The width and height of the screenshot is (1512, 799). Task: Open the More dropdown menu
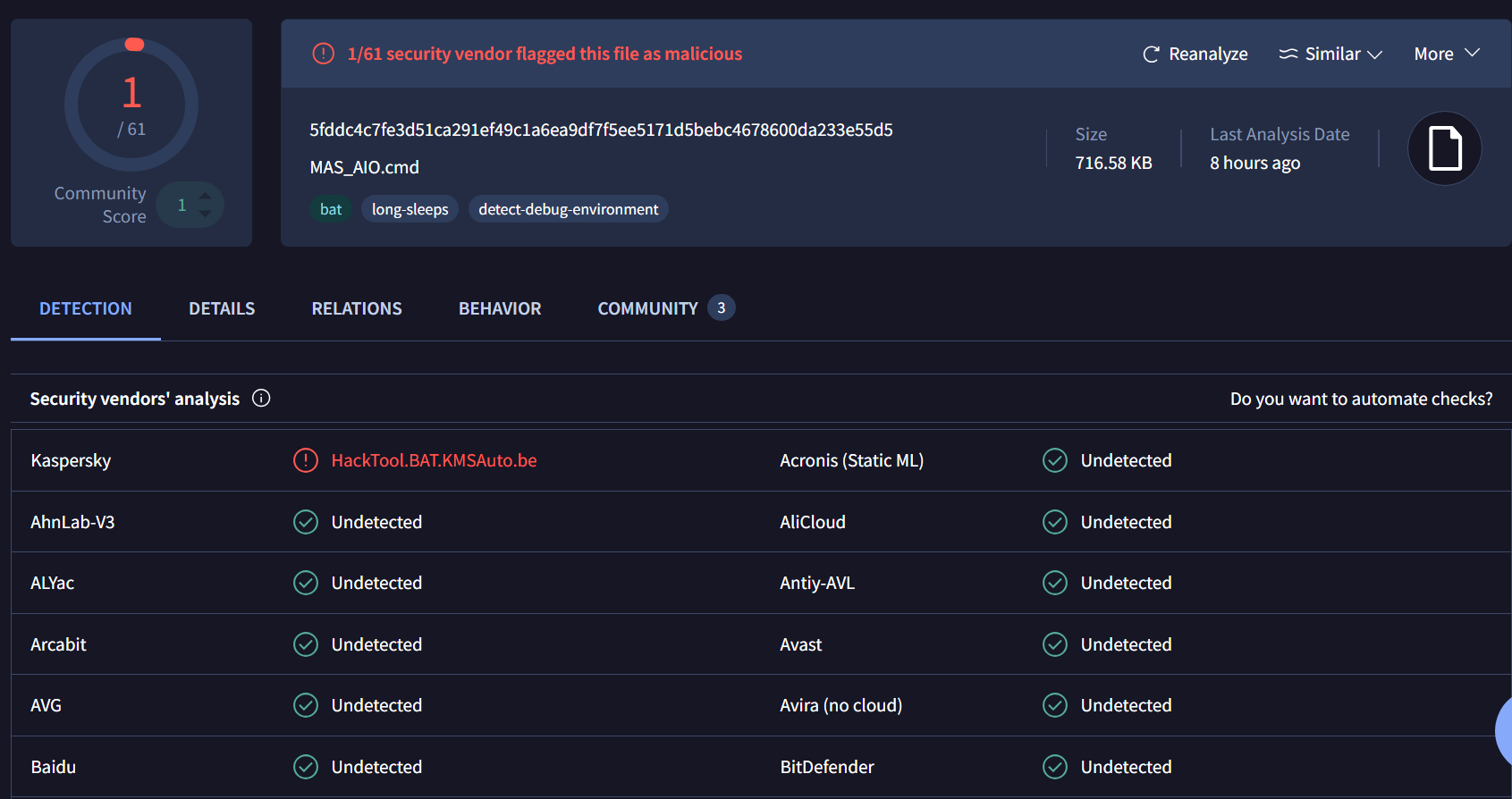(x=1446, y=54)
